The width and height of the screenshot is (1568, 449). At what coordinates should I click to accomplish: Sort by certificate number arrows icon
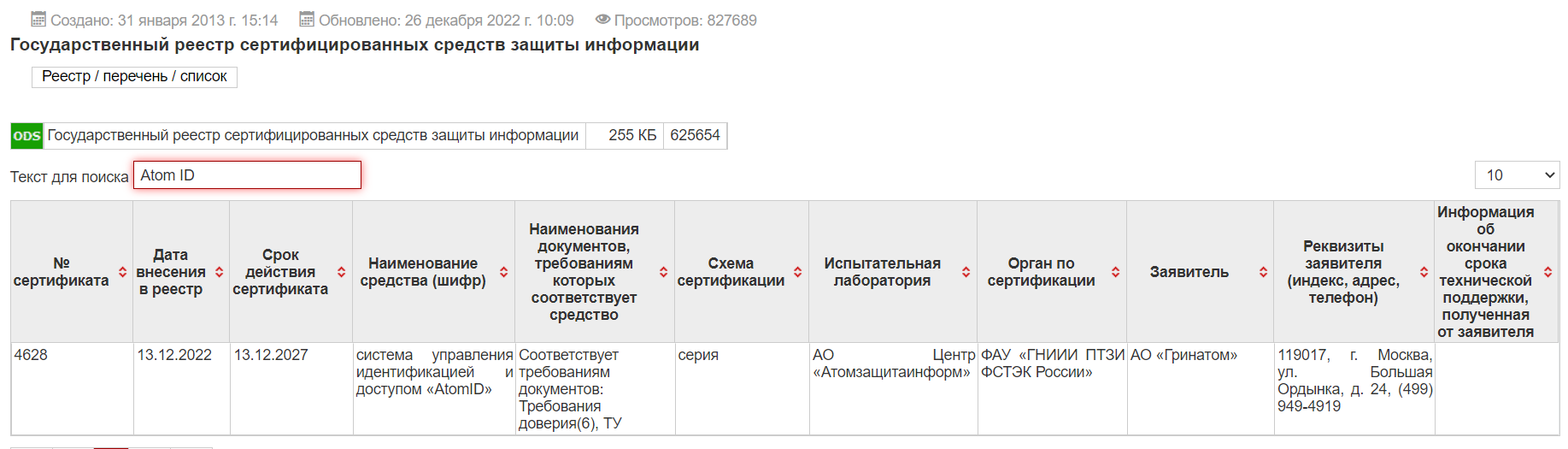(x=122, y=272)
